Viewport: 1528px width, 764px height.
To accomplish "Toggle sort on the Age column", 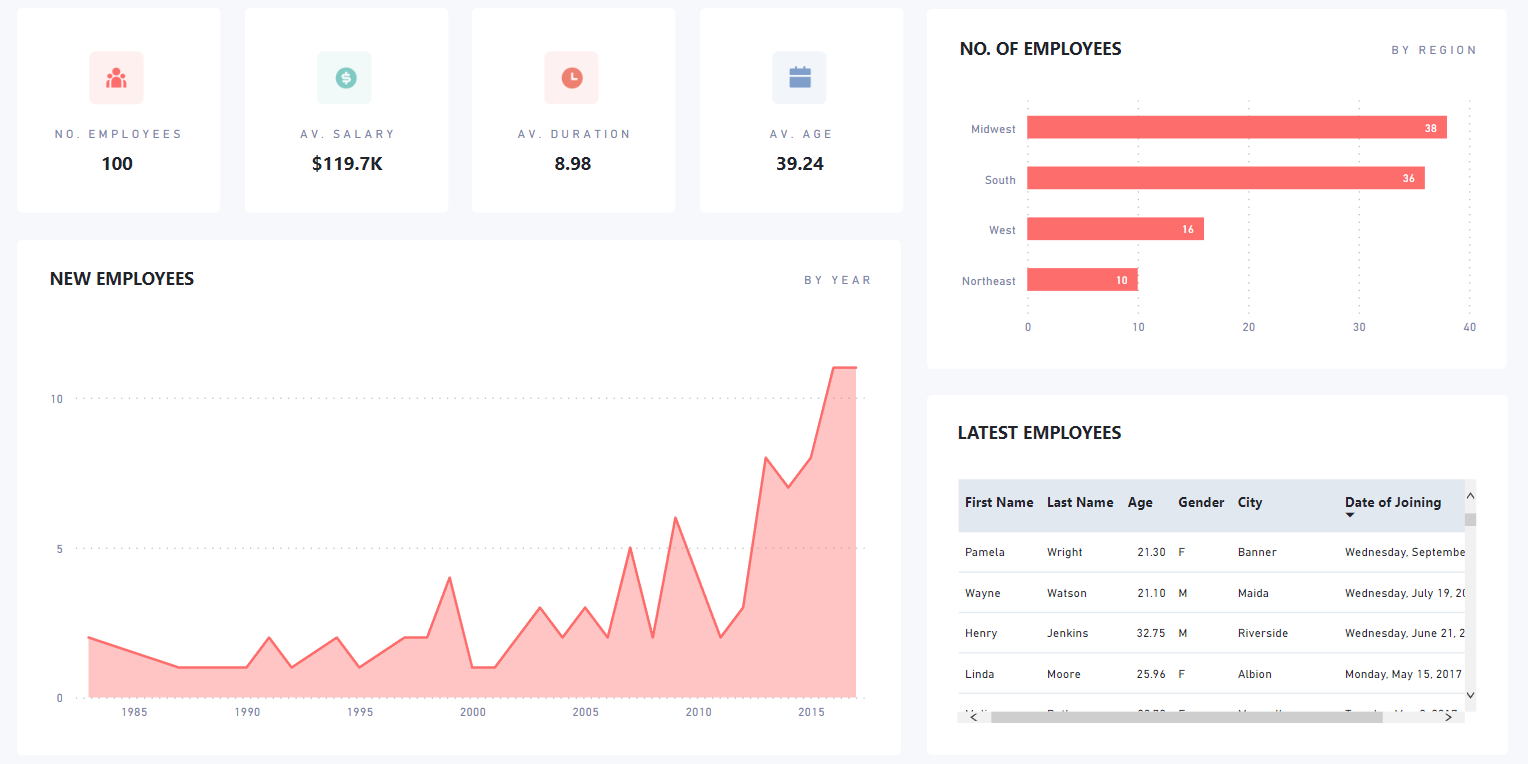I will point(1141,502).
